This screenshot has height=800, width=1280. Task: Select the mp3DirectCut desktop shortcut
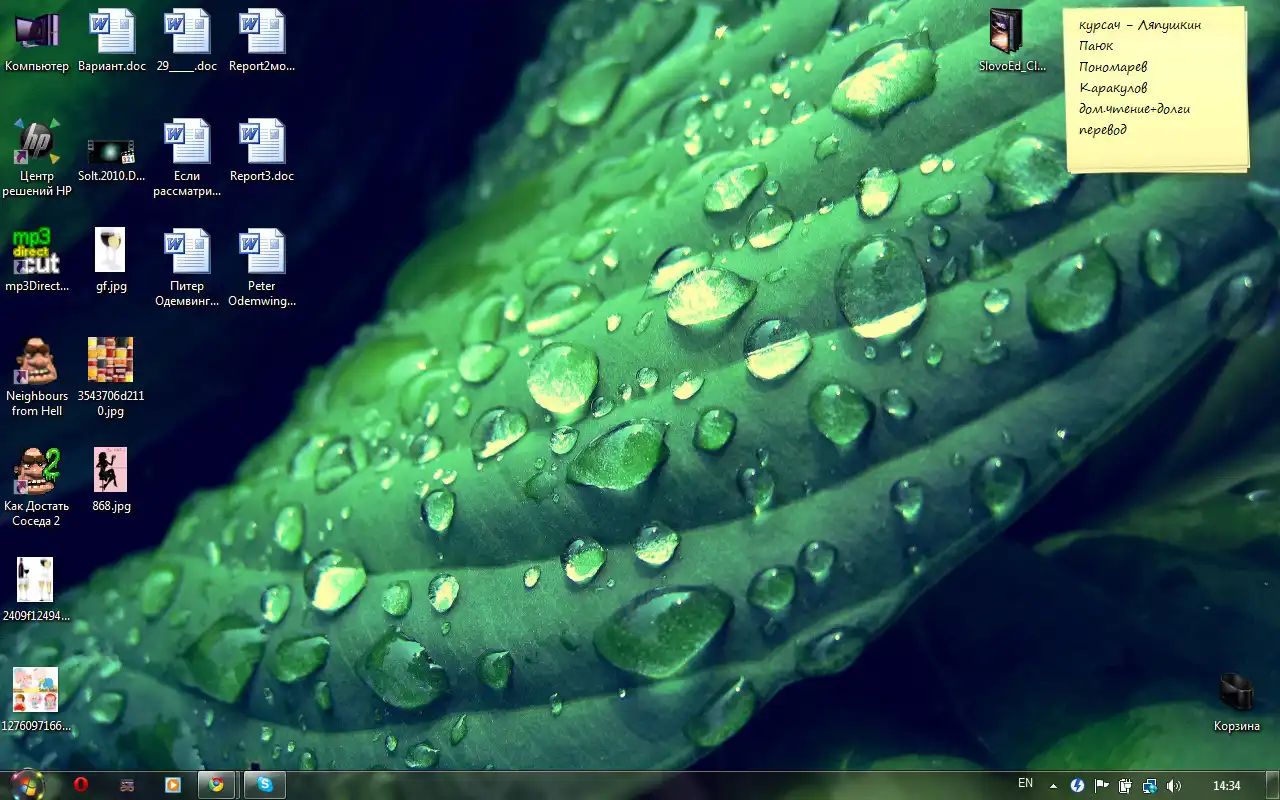click(37, 260)
